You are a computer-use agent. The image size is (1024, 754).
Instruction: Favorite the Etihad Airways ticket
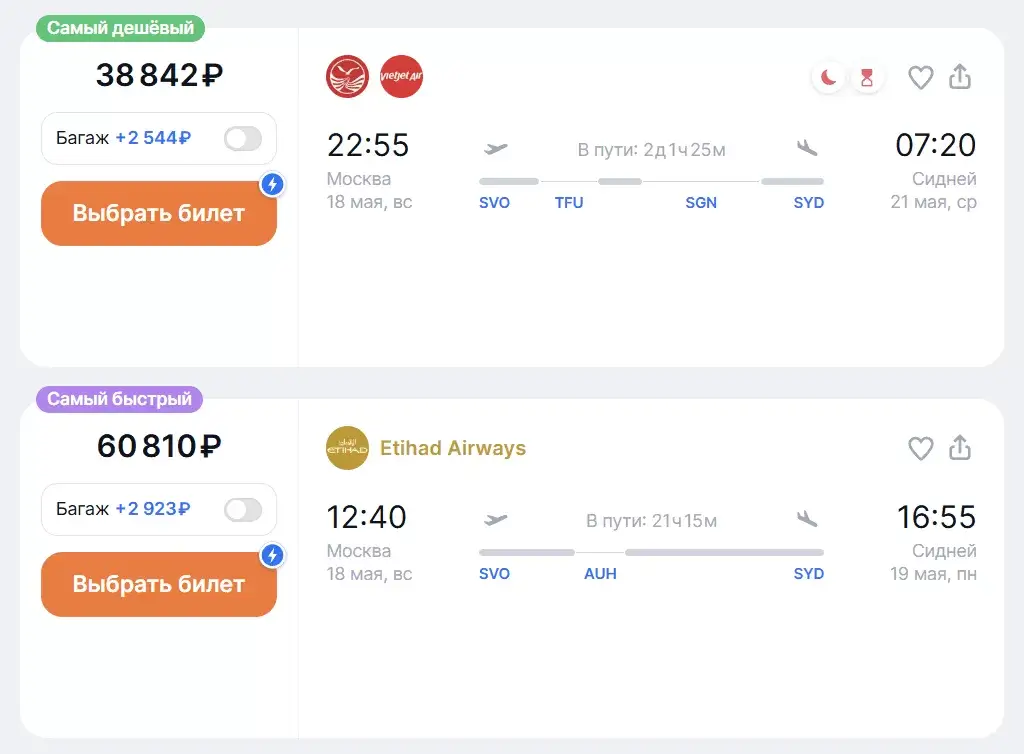pos(920,448)
